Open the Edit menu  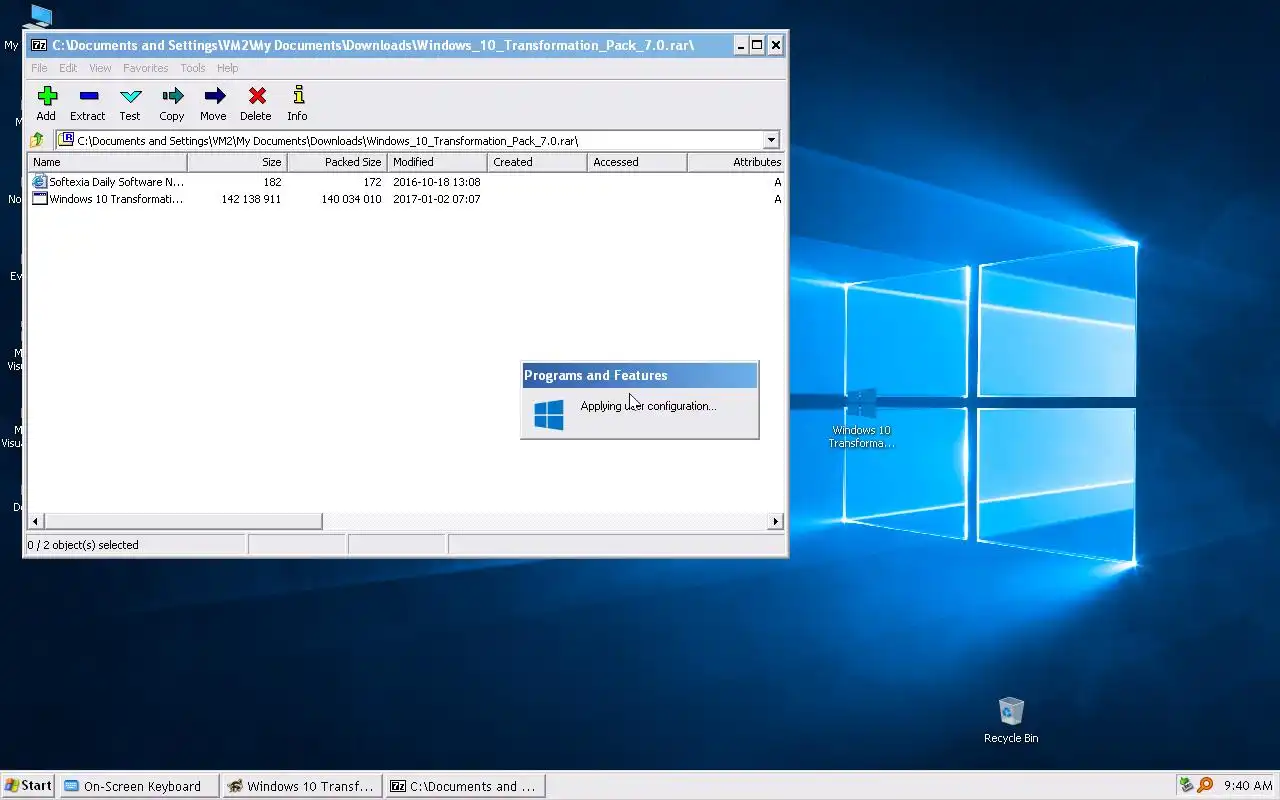coord(68,68)
